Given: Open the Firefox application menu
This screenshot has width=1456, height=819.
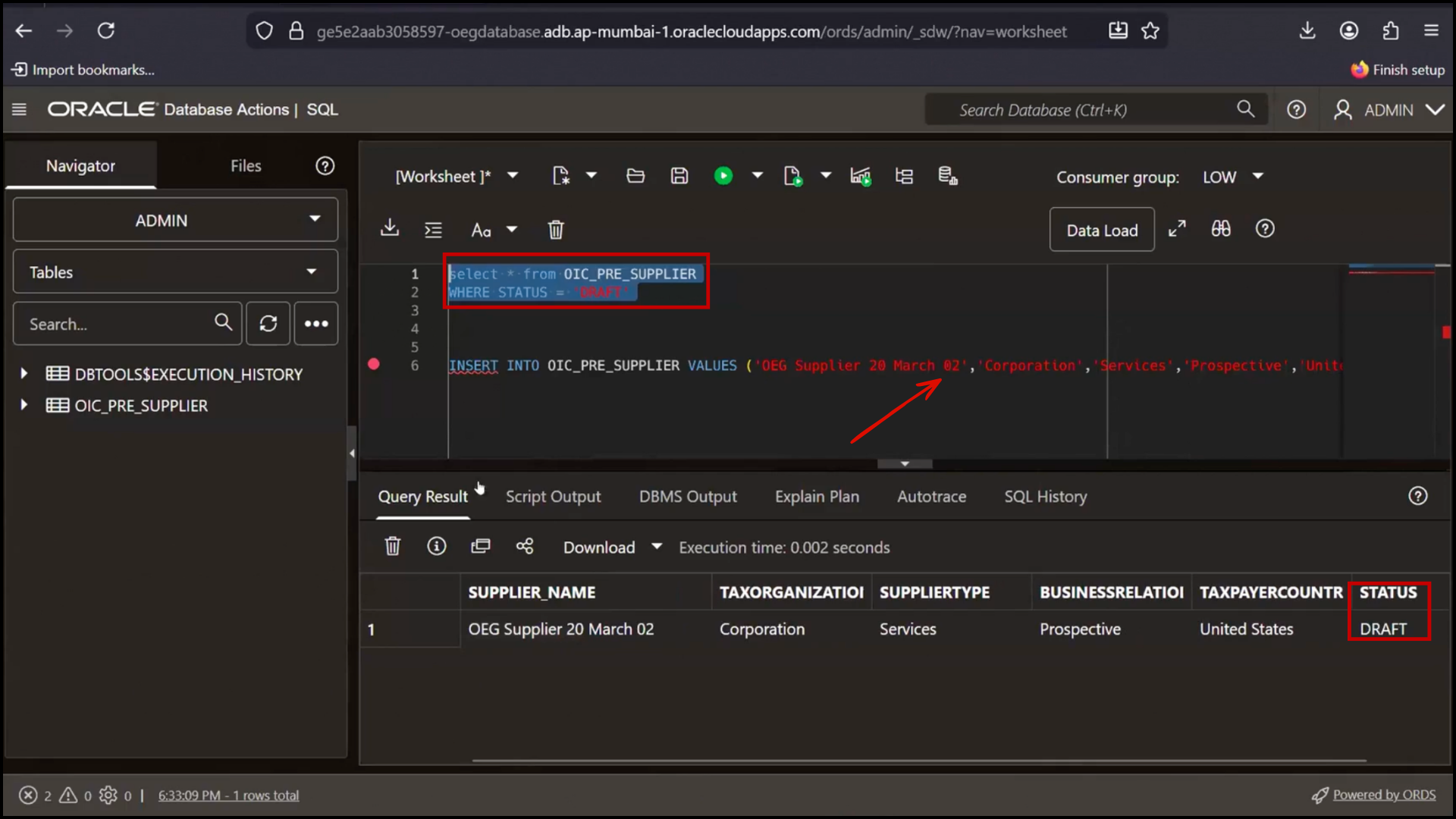Looking at the screenshot, I should [1431, 31].
